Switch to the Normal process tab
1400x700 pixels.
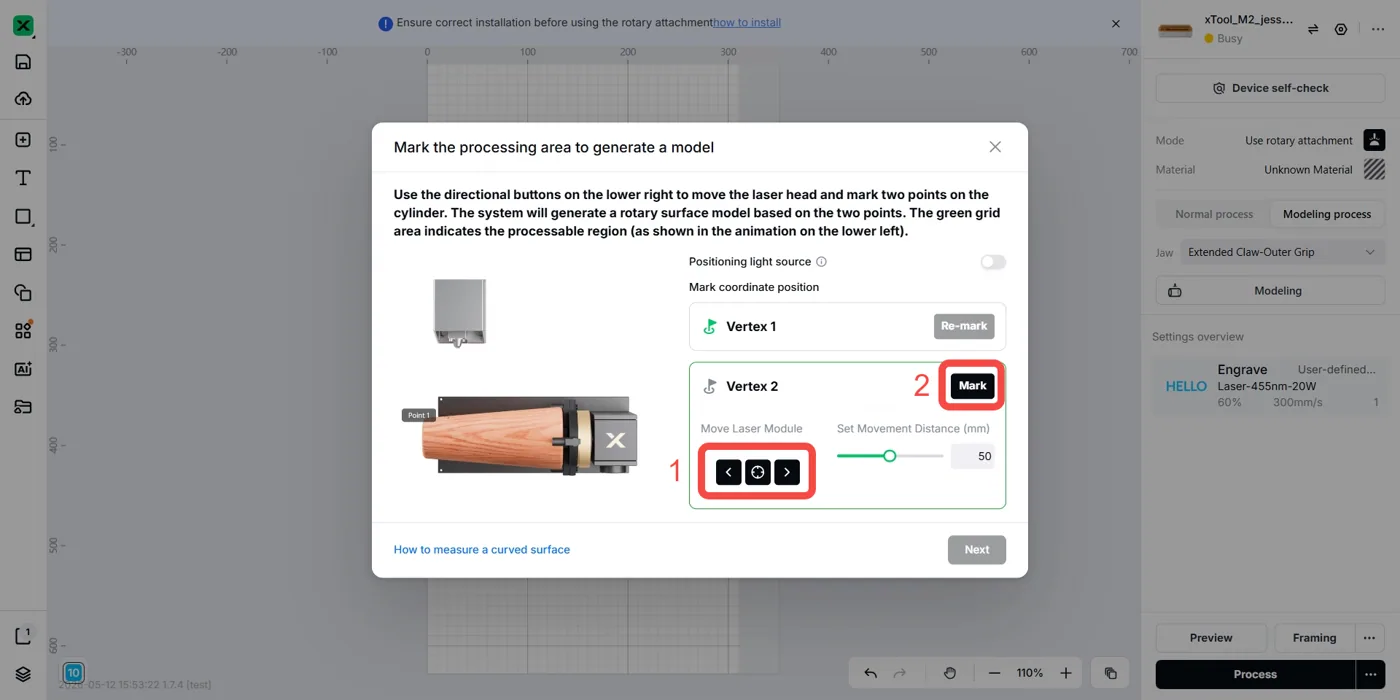coord(1214,214)
